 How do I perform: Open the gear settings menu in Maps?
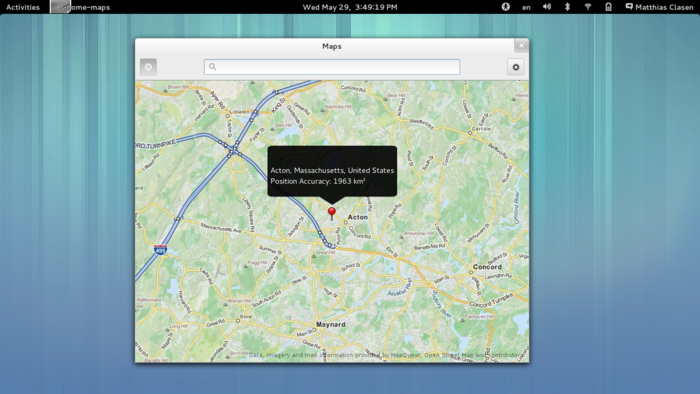516,67
